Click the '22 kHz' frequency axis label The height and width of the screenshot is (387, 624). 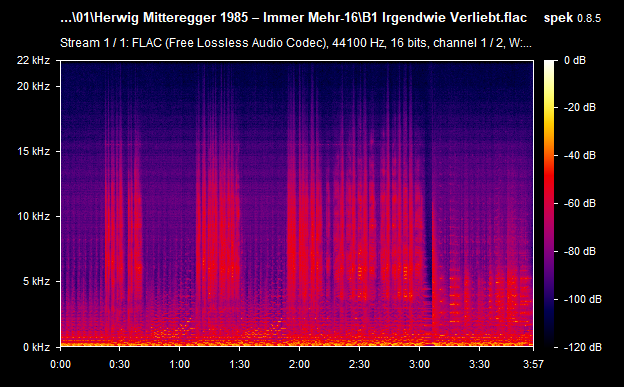[x=33, y=61]
